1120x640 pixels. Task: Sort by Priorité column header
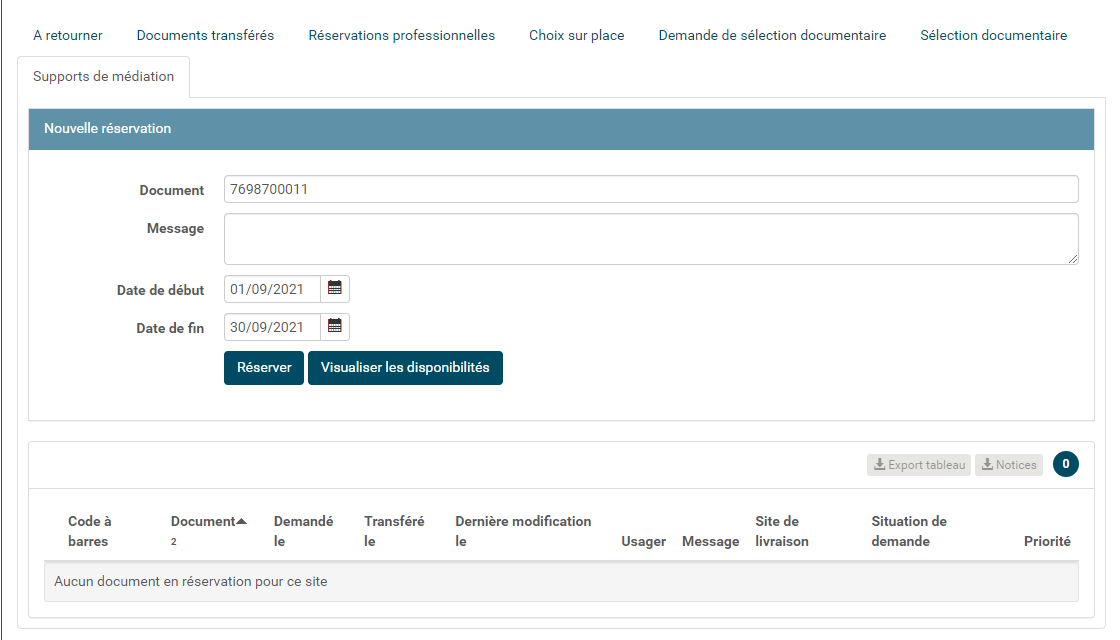(x=1047, y=541)
